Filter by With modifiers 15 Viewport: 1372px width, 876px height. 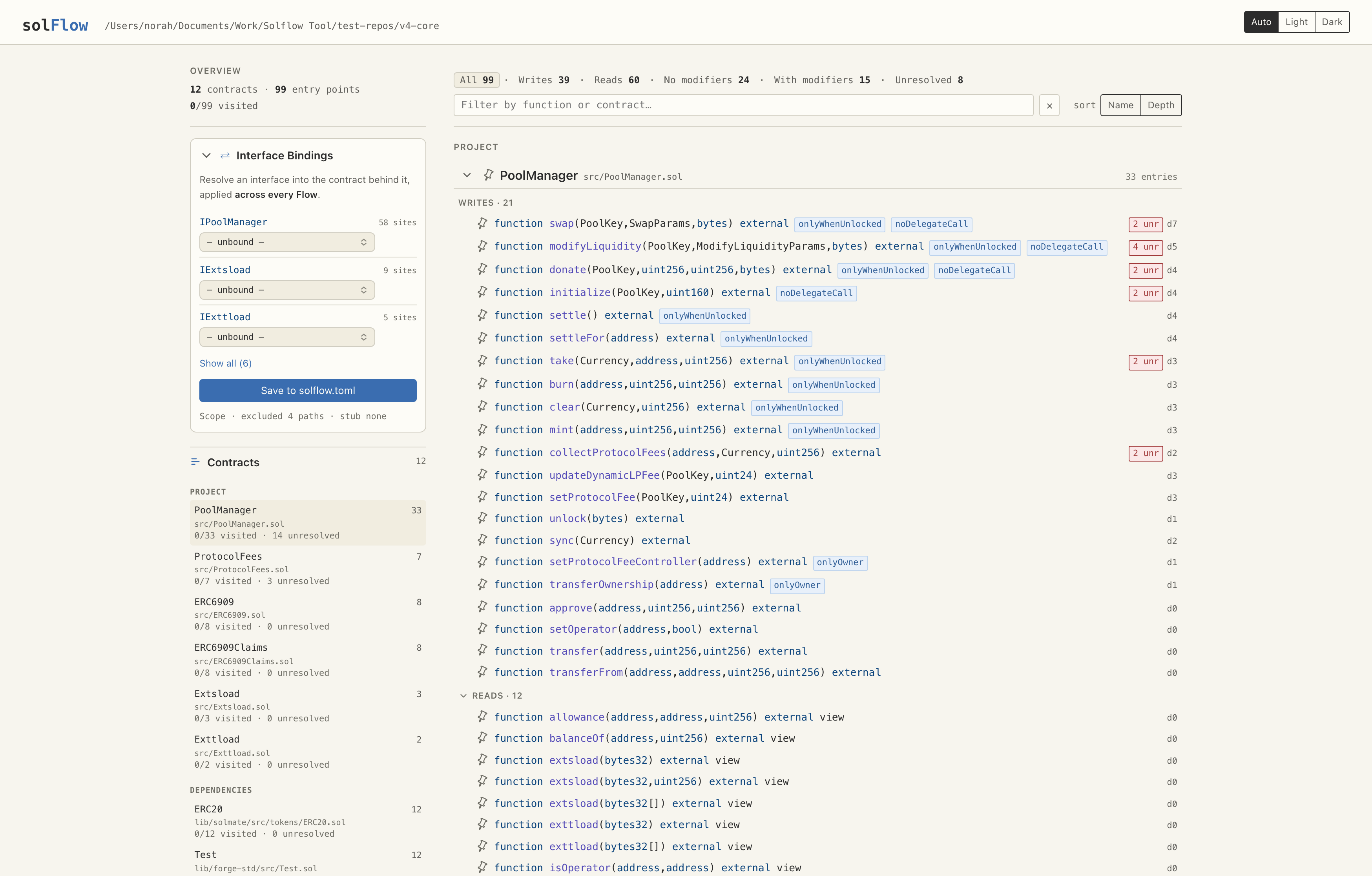(x=822, y=80)
